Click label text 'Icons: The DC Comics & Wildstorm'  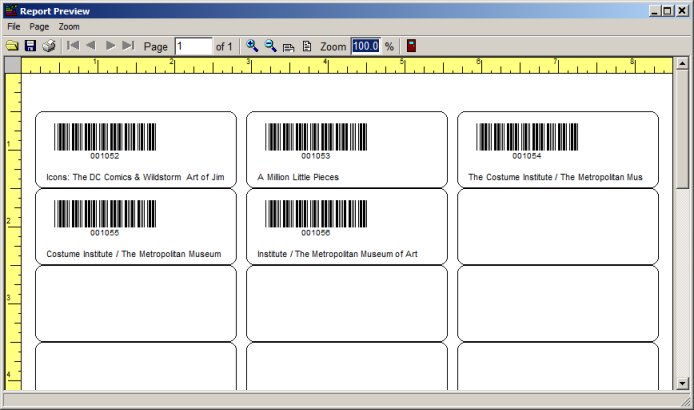click(114, 177)
